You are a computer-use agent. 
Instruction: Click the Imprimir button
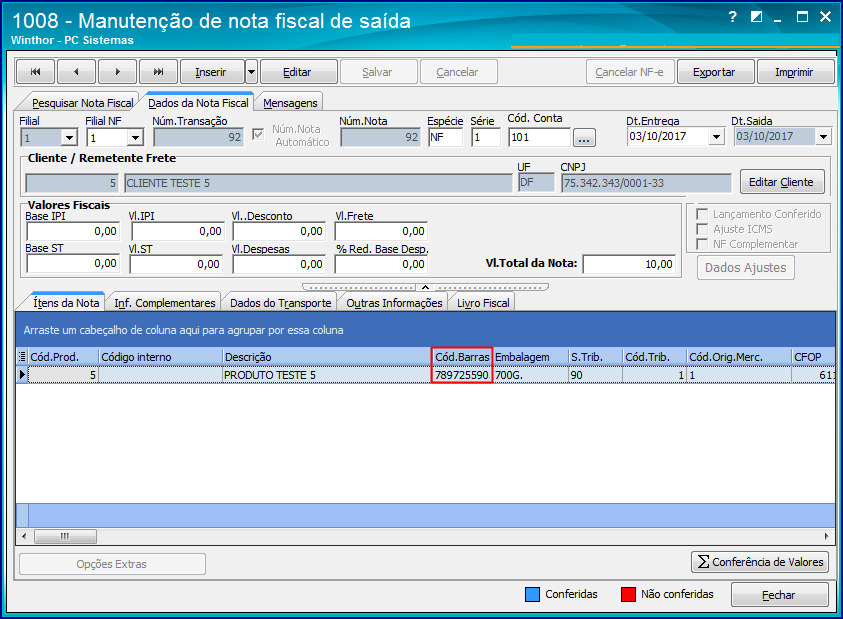(x=794, y=72)
